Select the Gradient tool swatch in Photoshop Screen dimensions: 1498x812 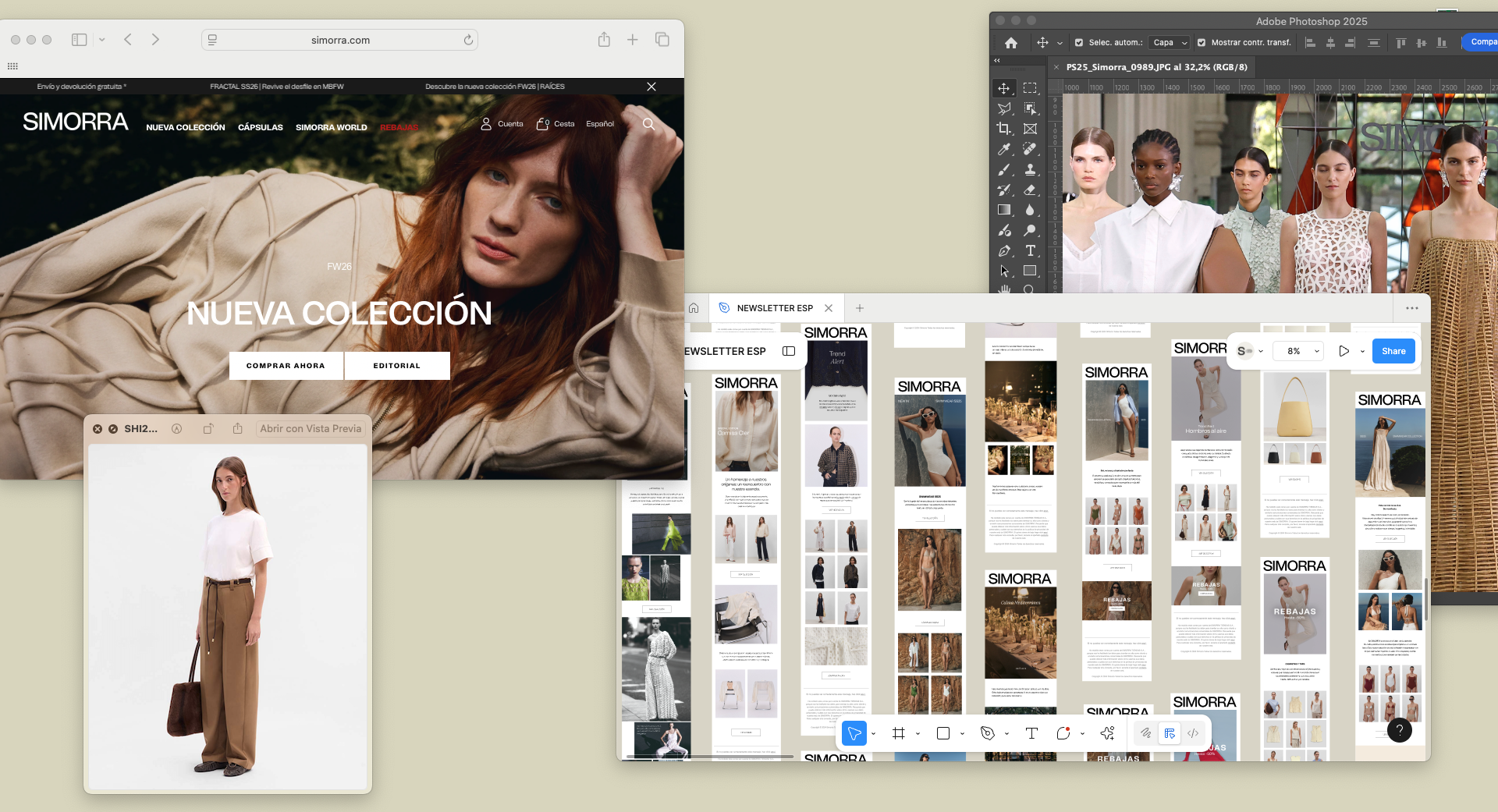coord(1004,210)
